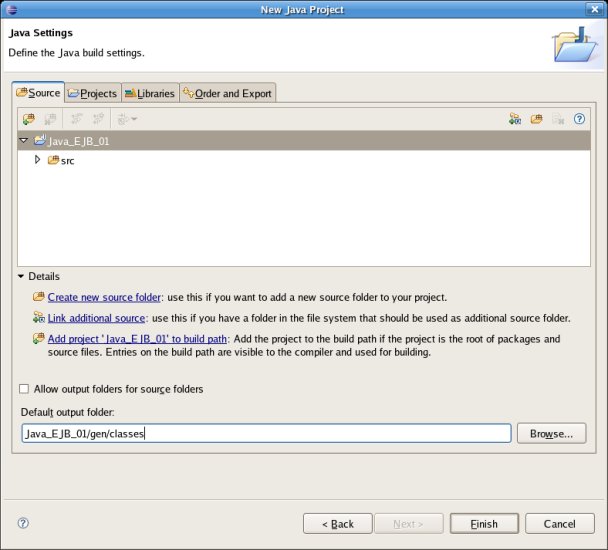Open the Libraries tab
This screenshot has width=608, height=550.
149,93
